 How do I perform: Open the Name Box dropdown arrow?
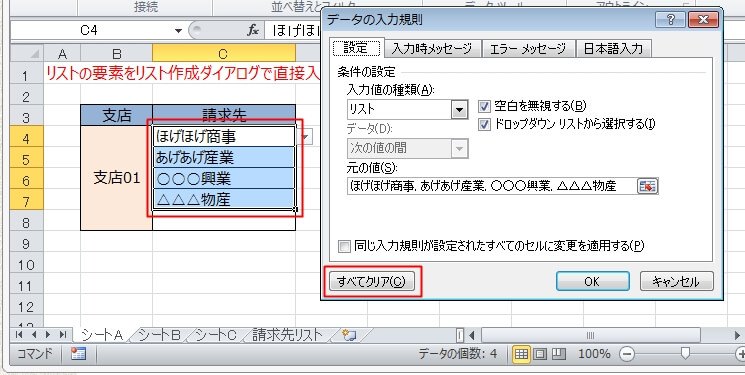pos(178,31)
